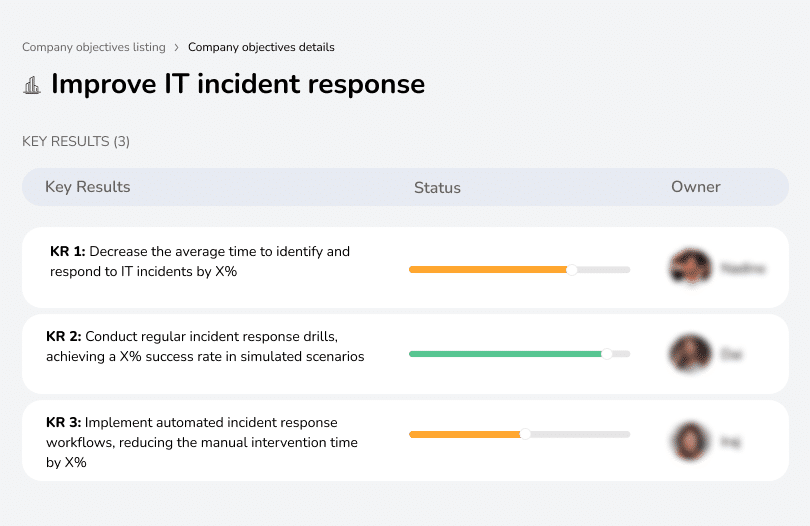
Task: Click the Key Results column header
Action: coord(88,187)
